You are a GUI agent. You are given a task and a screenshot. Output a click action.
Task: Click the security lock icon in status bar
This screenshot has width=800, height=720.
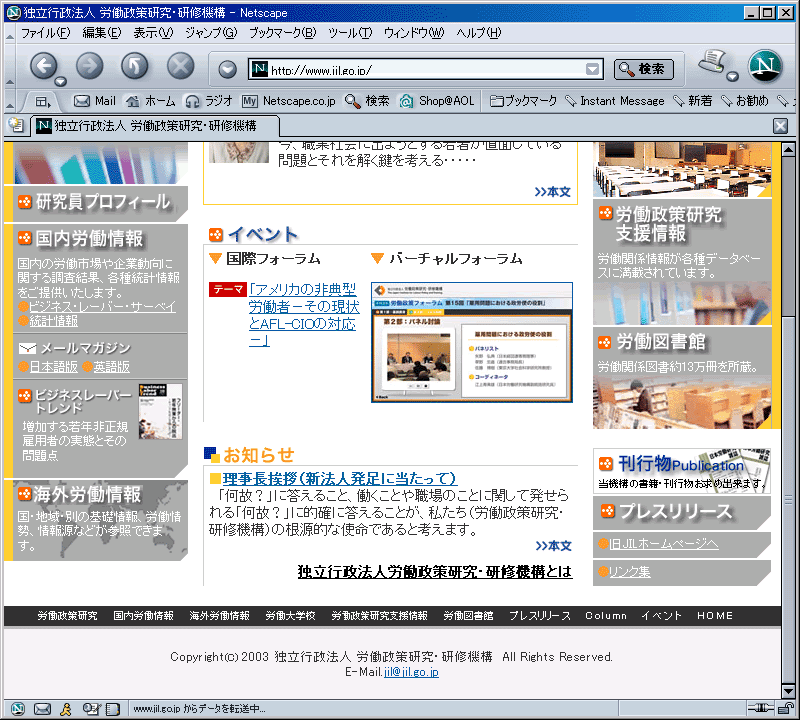[x=786, y=708]
